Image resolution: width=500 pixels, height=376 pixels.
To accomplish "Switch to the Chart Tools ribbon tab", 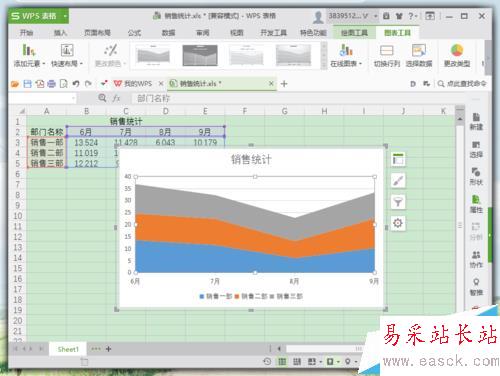I will (397, 33).
